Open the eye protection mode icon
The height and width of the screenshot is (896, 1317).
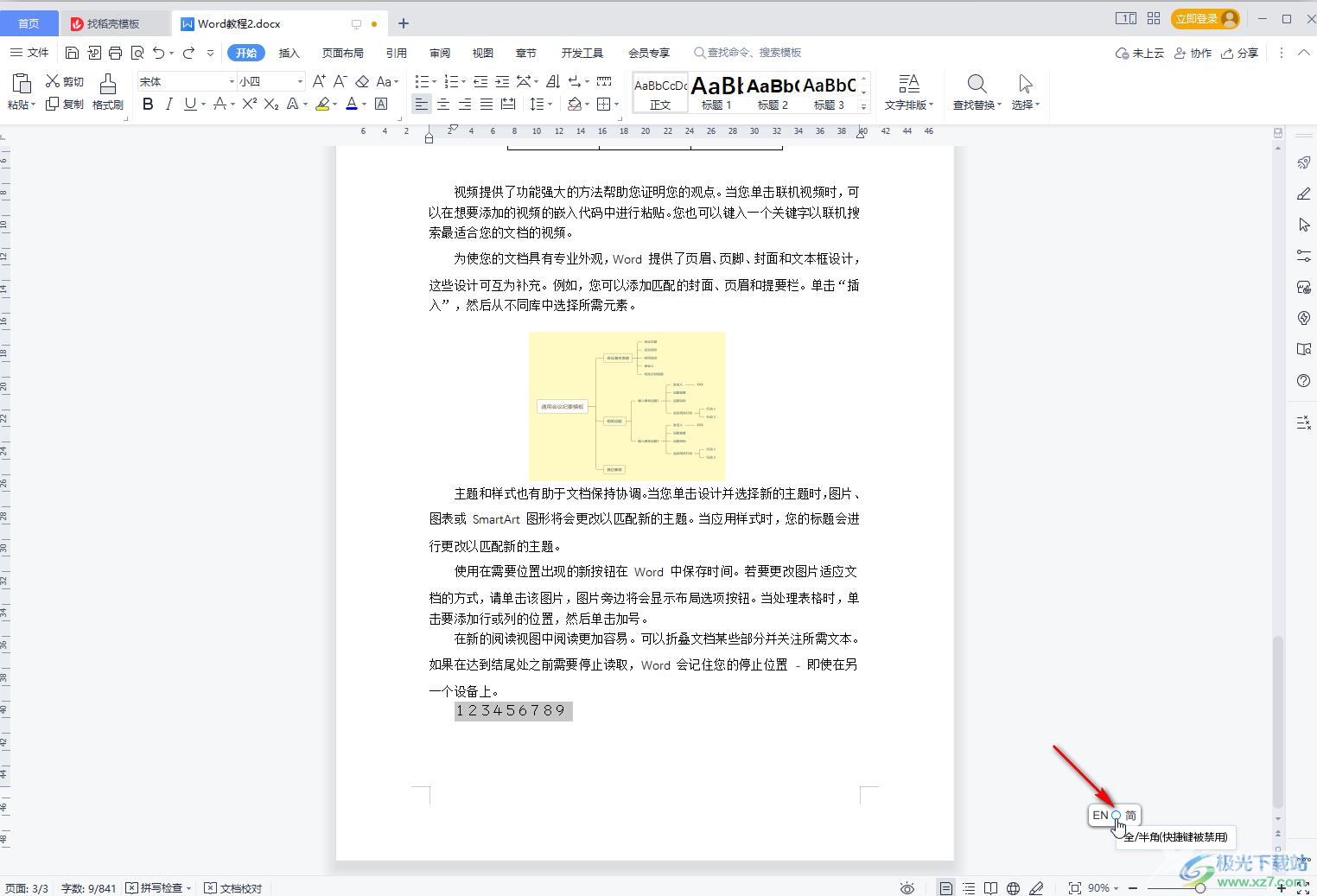(x=907, y=888)
